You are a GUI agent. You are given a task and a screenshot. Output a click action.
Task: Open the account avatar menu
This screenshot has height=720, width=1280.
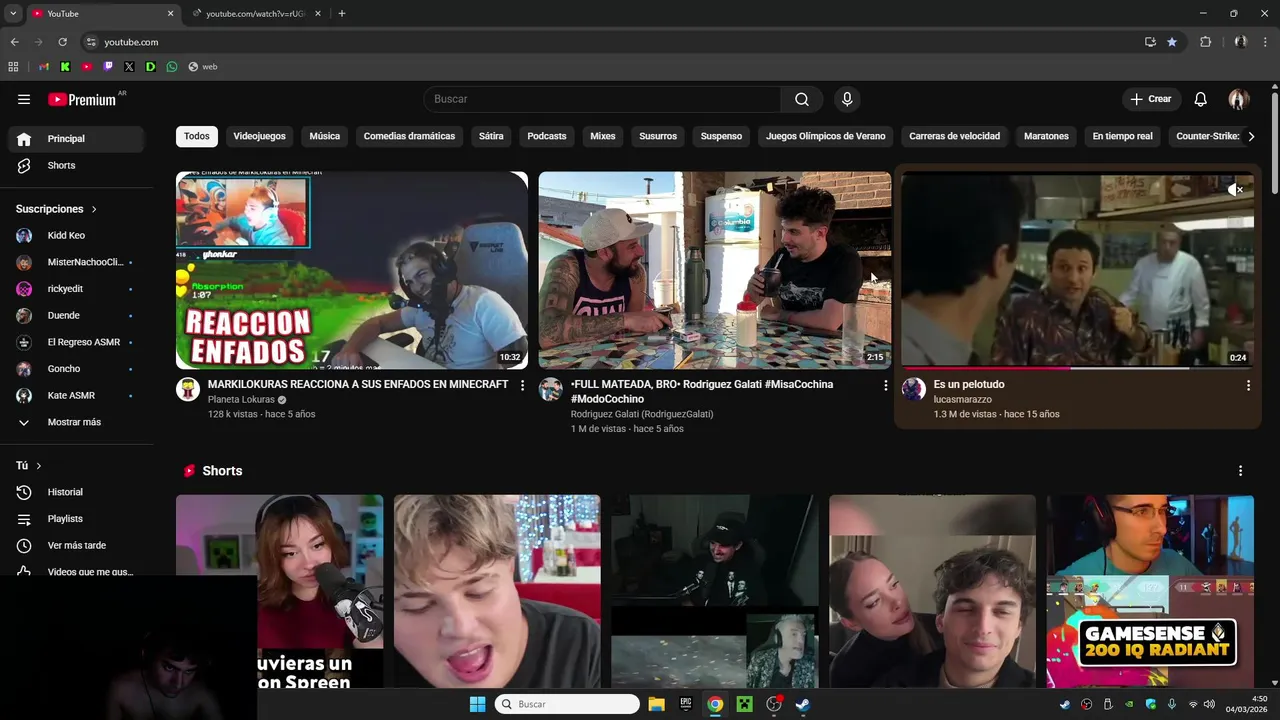[x=1239, y=99]
